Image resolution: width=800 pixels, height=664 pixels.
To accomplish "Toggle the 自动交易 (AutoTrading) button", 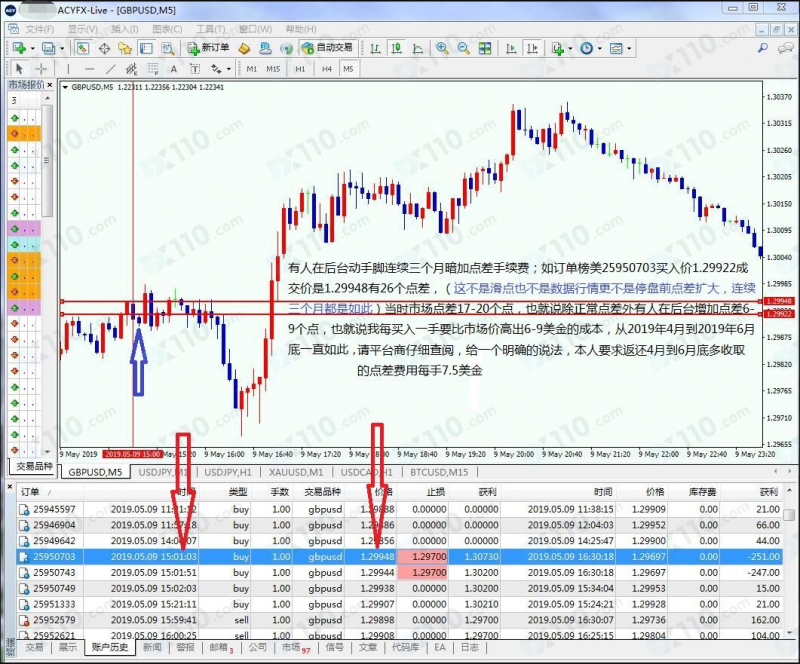I will tap(327, 47).
